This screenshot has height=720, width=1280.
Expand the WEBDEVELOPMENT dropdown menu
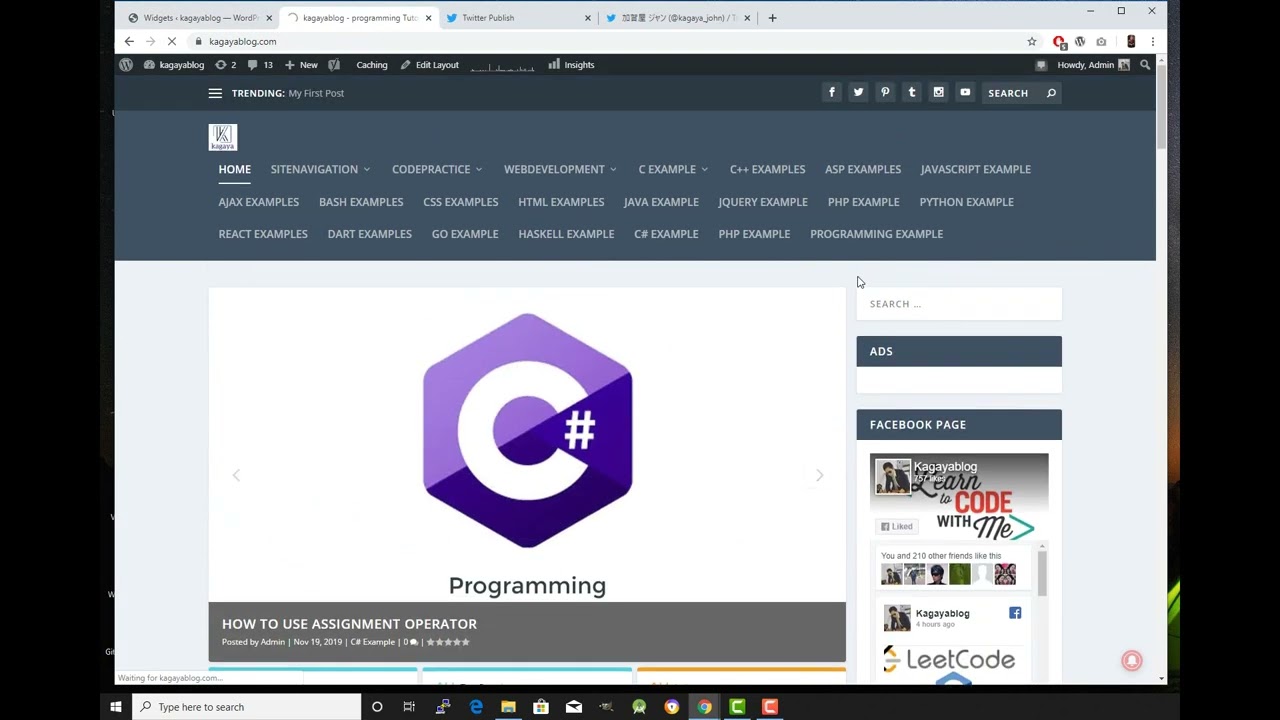coord(560,169)
